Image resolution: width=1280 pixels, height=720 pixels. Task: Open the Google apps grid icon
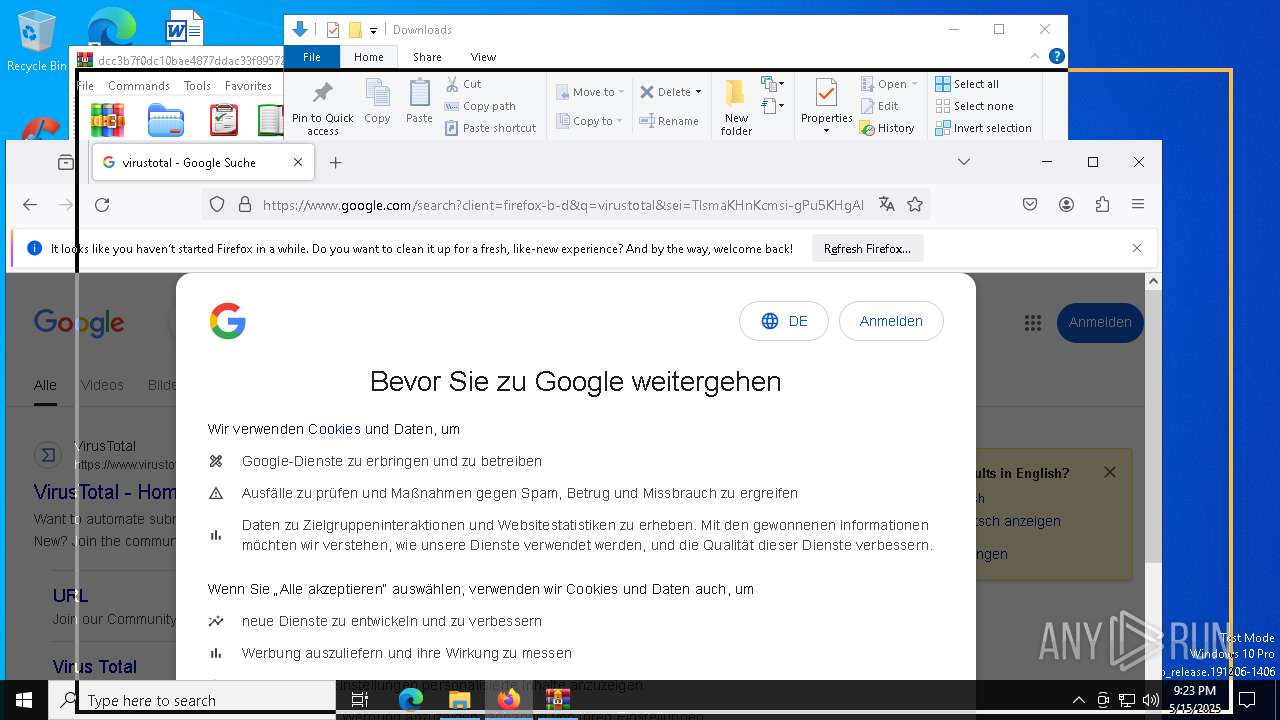[1033, 323]
